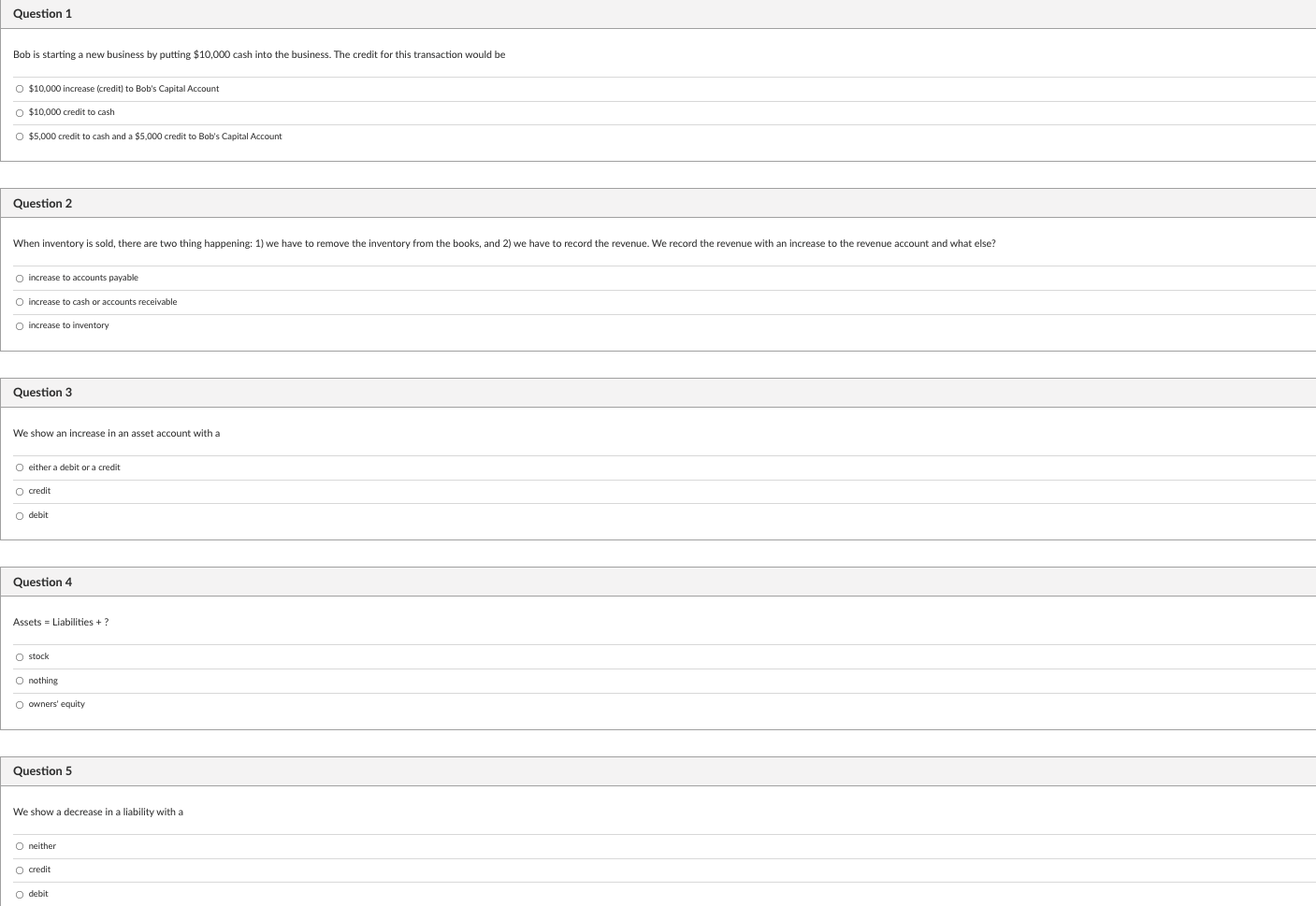Click 'We show a decrease in a liability' text
1316x906 pixels.
point(98,812)
